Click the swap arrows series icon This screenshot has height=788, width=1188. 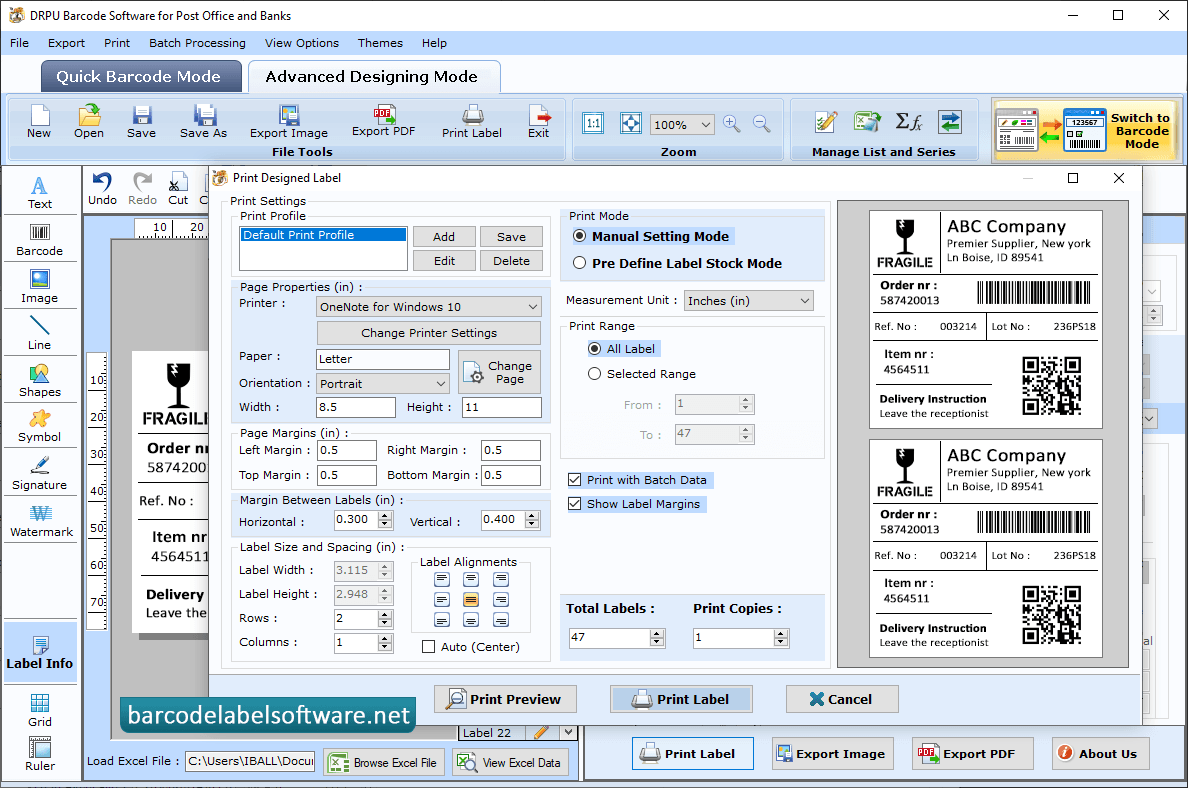pos(949,121)
